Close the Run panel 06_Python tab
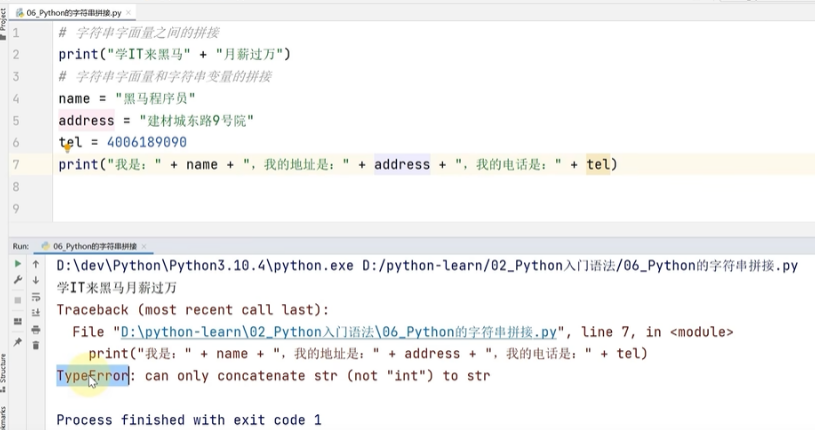Screen dimensions: 815x430 click(144, 246)
